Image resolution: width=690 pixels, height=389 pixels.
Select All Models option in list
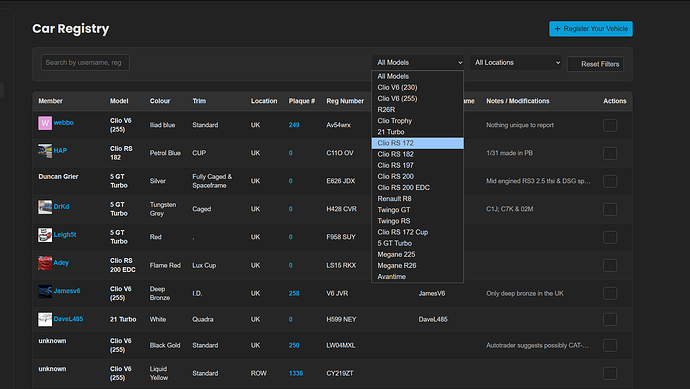point(418,76)
